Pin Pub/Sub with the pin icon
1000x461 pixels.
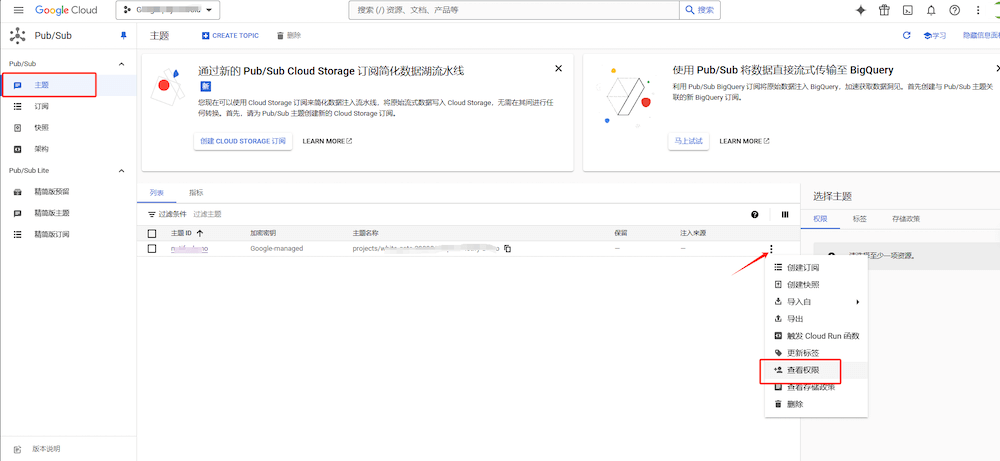124,35
